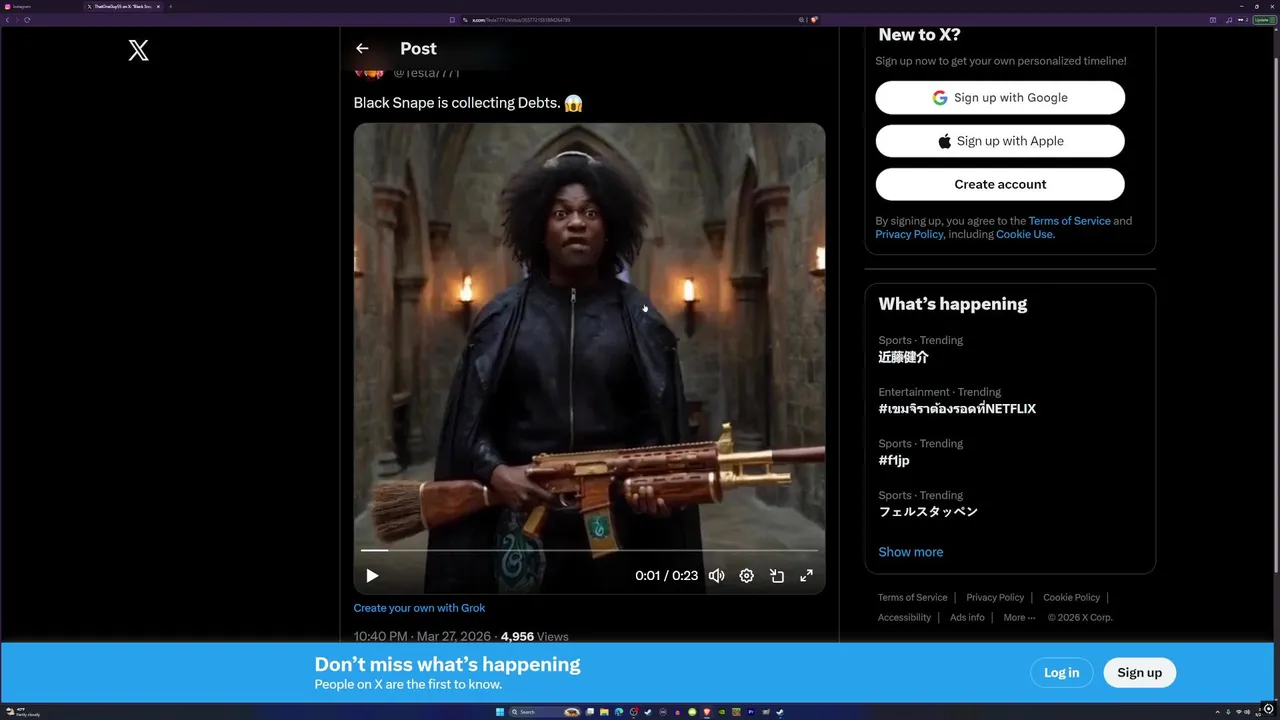The image size is (1280, 720).
Task: Click the Create account button
Action: coord(1000,184)
